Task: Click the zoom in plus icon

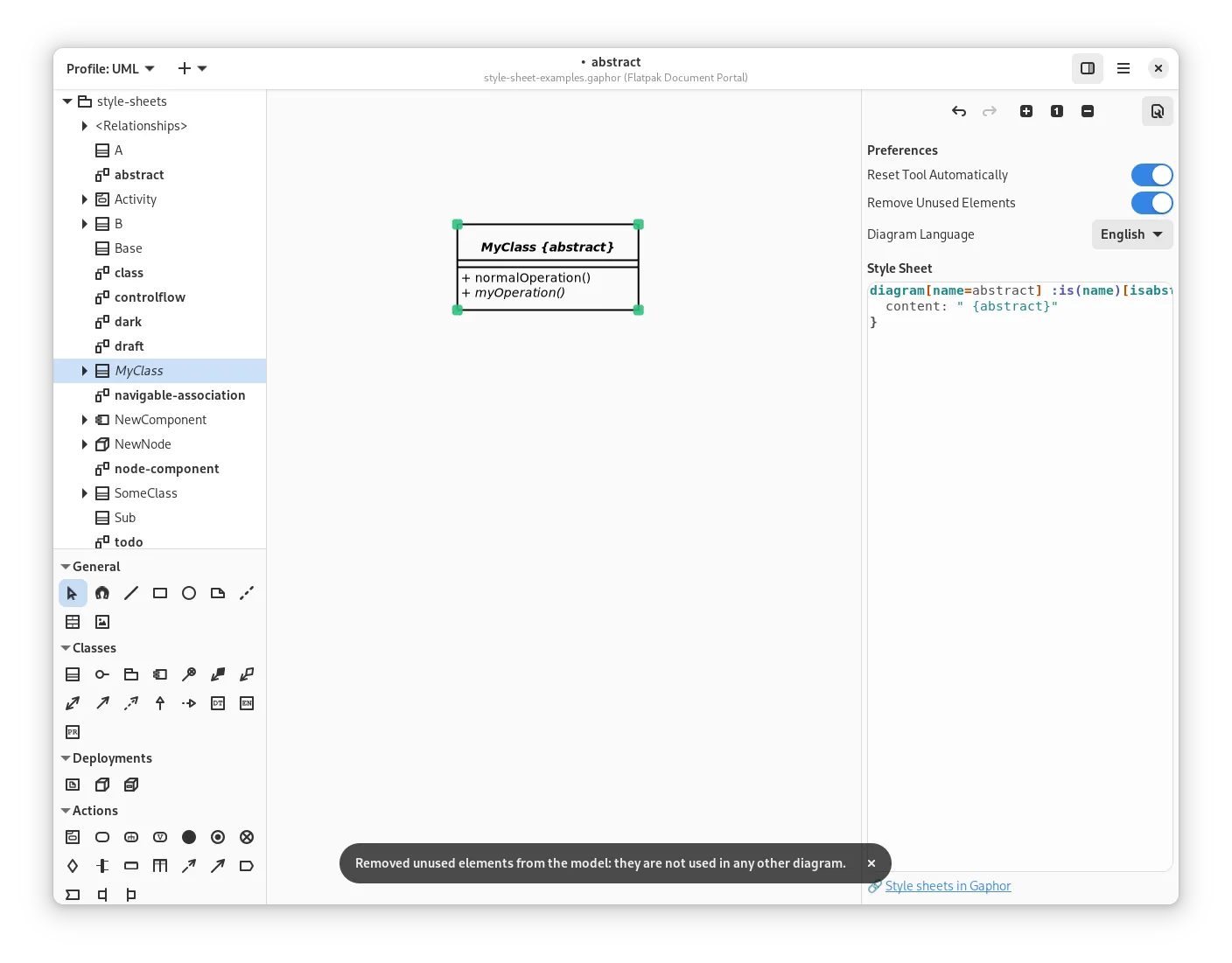Action: (1026, 111)
